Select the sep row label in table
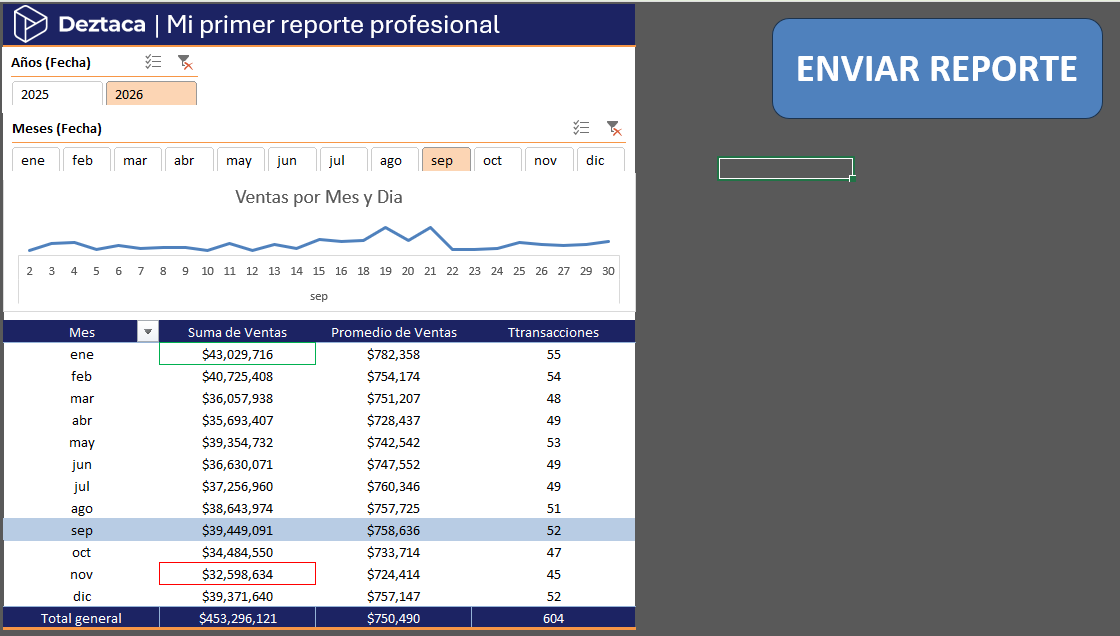This screenshot has width=1120, height=636. 81,531
